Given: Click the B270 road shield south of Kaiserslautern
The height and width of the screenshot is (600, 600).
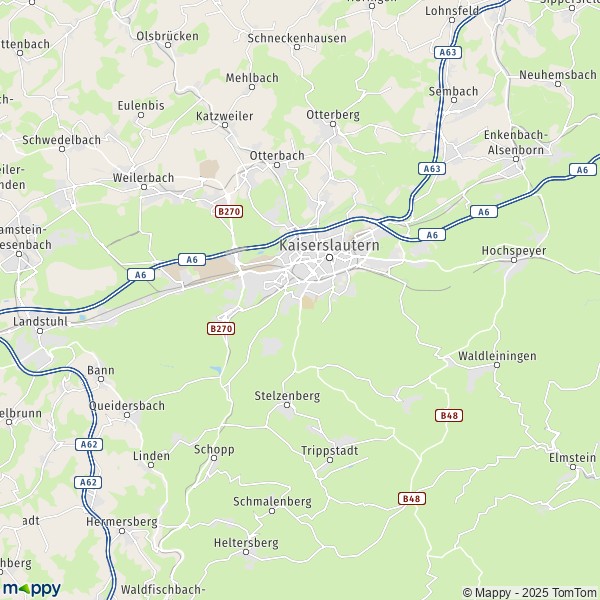Looking at the screenshot, I should (x=221, y=328).
